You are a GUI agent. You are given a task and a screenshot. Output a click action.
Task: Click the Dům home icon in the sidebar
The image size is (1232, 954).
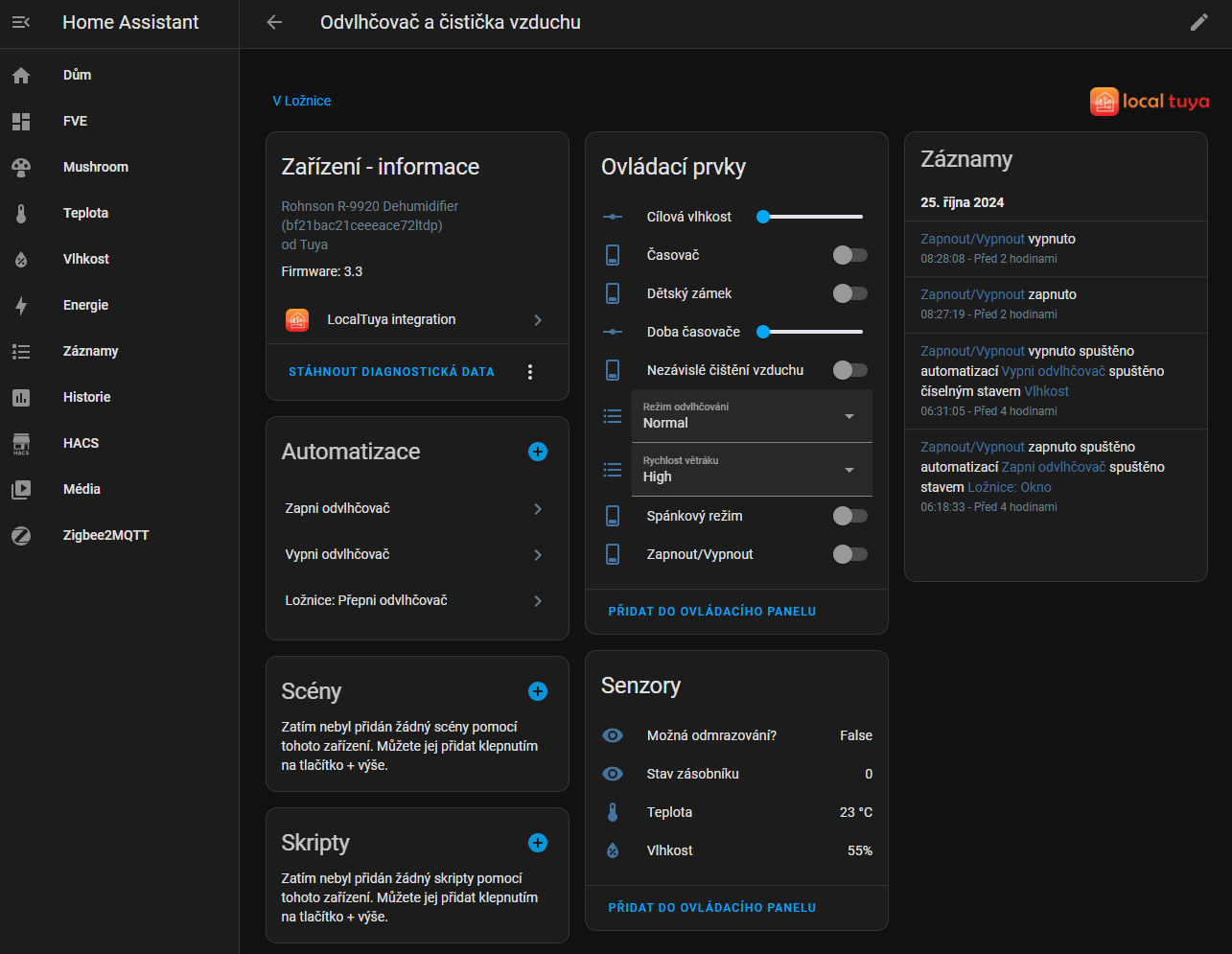21,75
